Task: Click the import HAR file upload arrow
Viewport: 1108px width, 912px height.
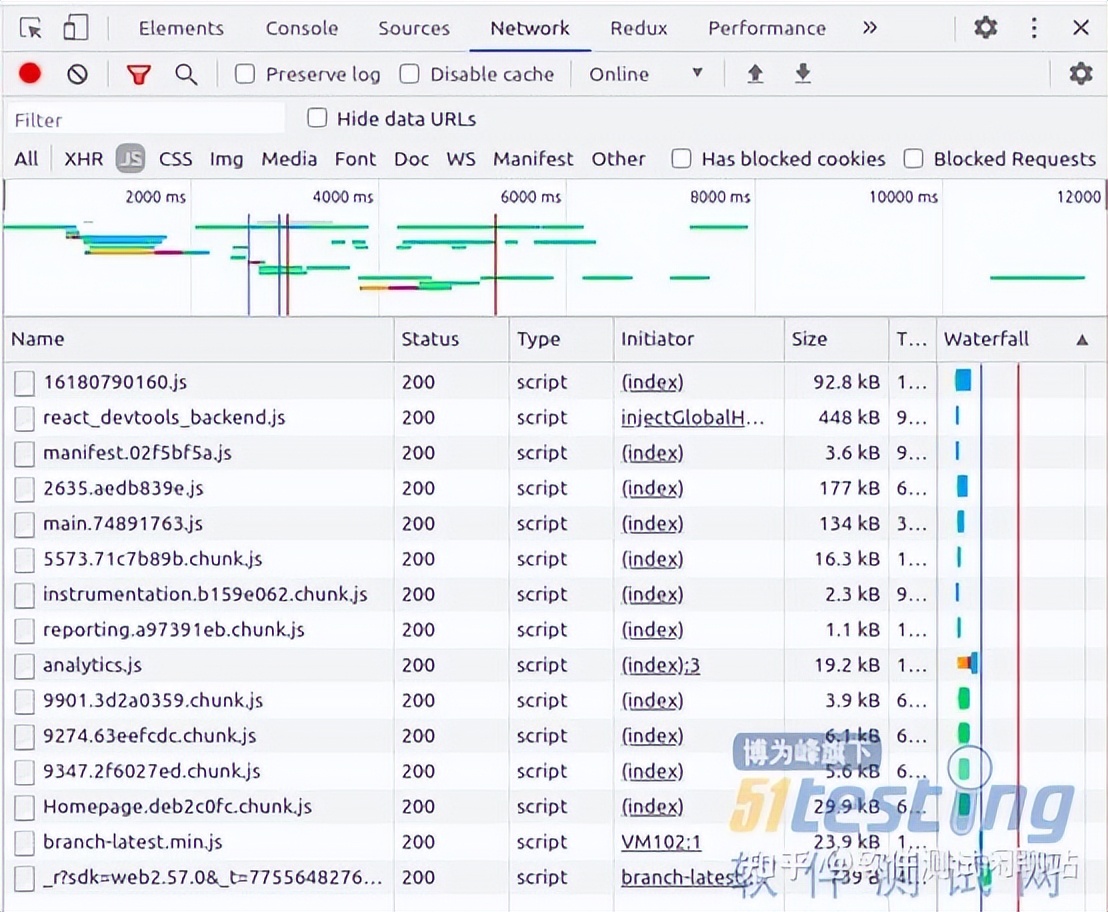Action: point(755,74)
